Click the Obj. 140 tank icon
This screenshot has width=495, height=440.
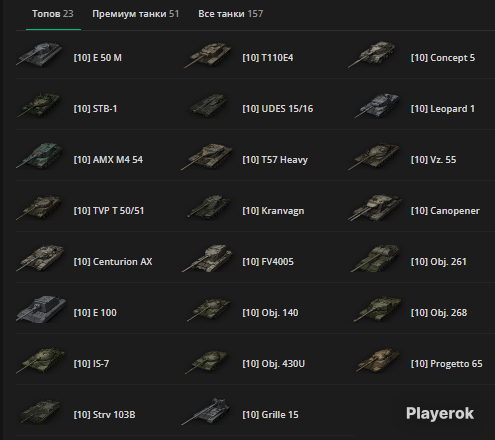tap(209, 310)
